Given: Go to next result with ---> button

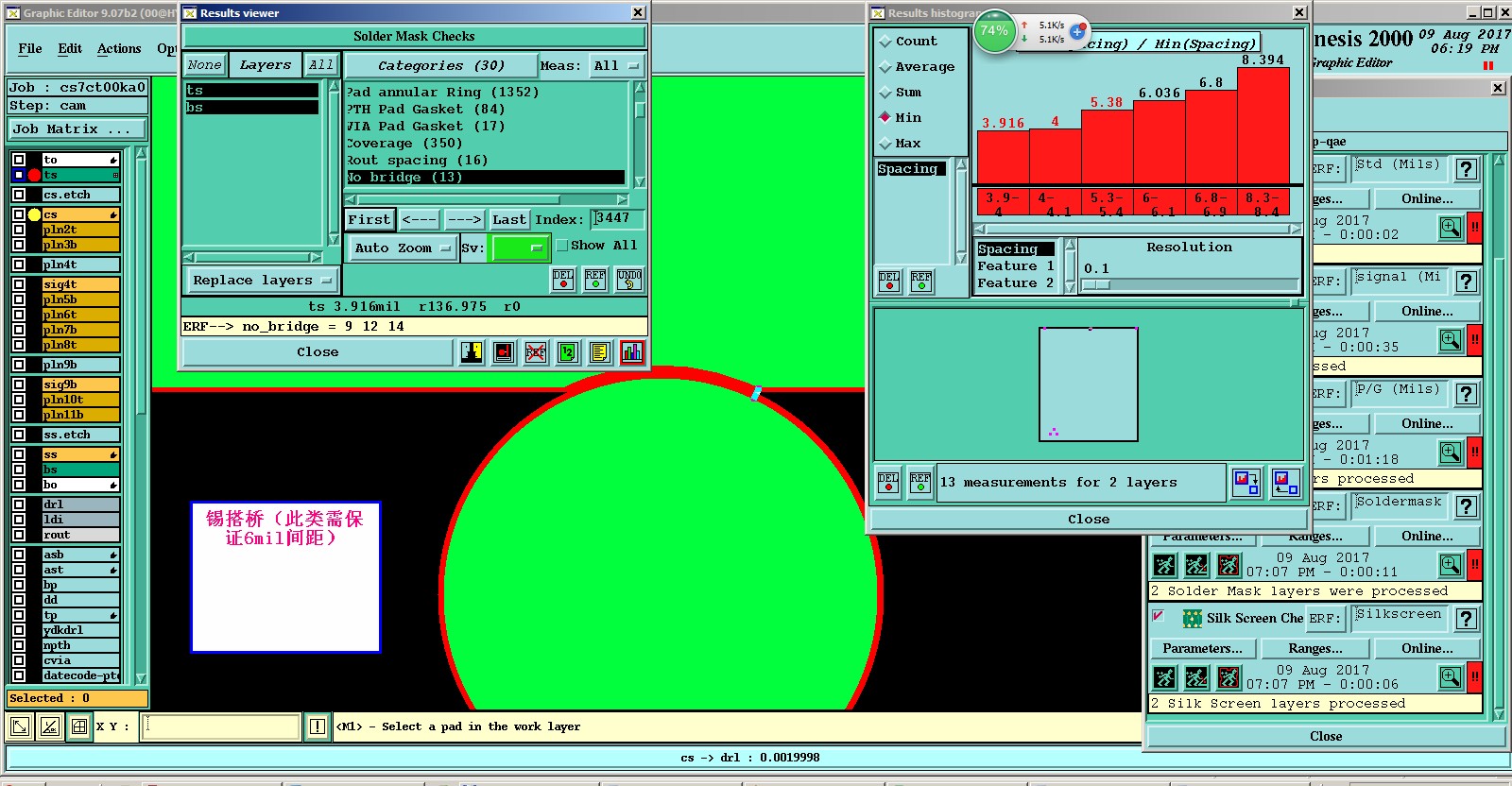Looking at the screenshot, I should coord(464,219).
